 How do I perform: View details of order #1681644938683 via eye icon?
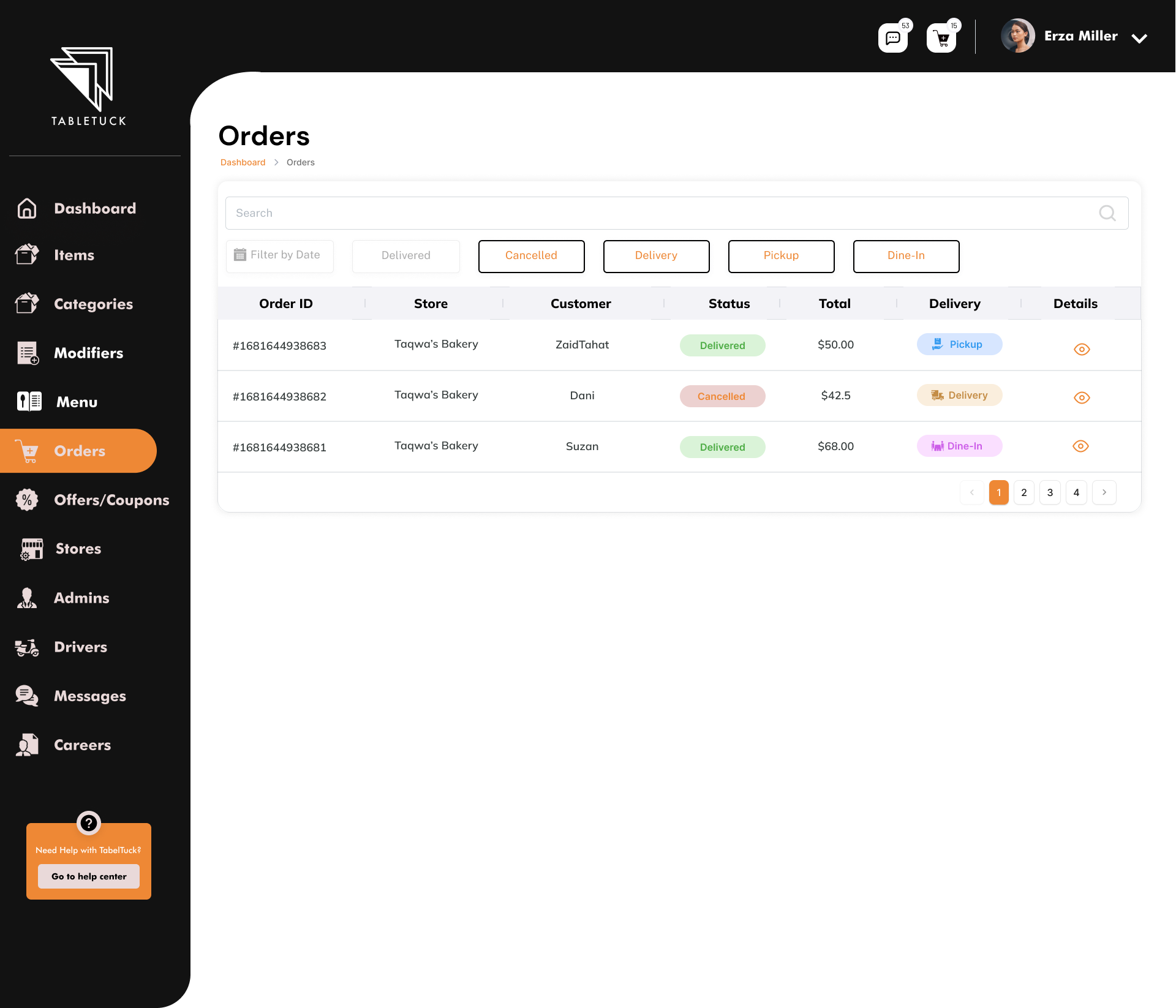pyautogui.click(x=1082, y=349)
